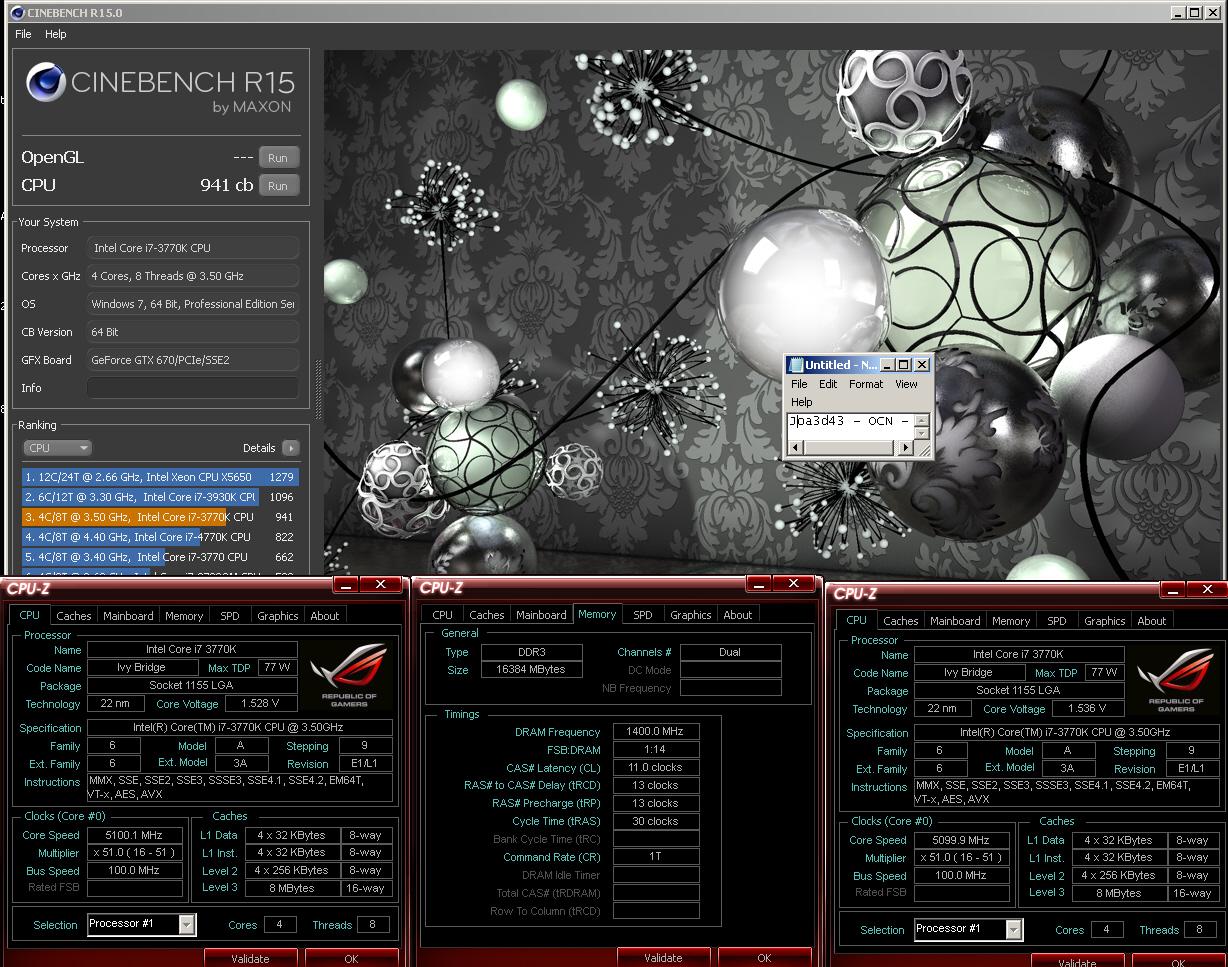Click the Cinebench R15 logo icon
Image resolution: width=1228 pixels, height=967 pixels.
pos(46,83)
